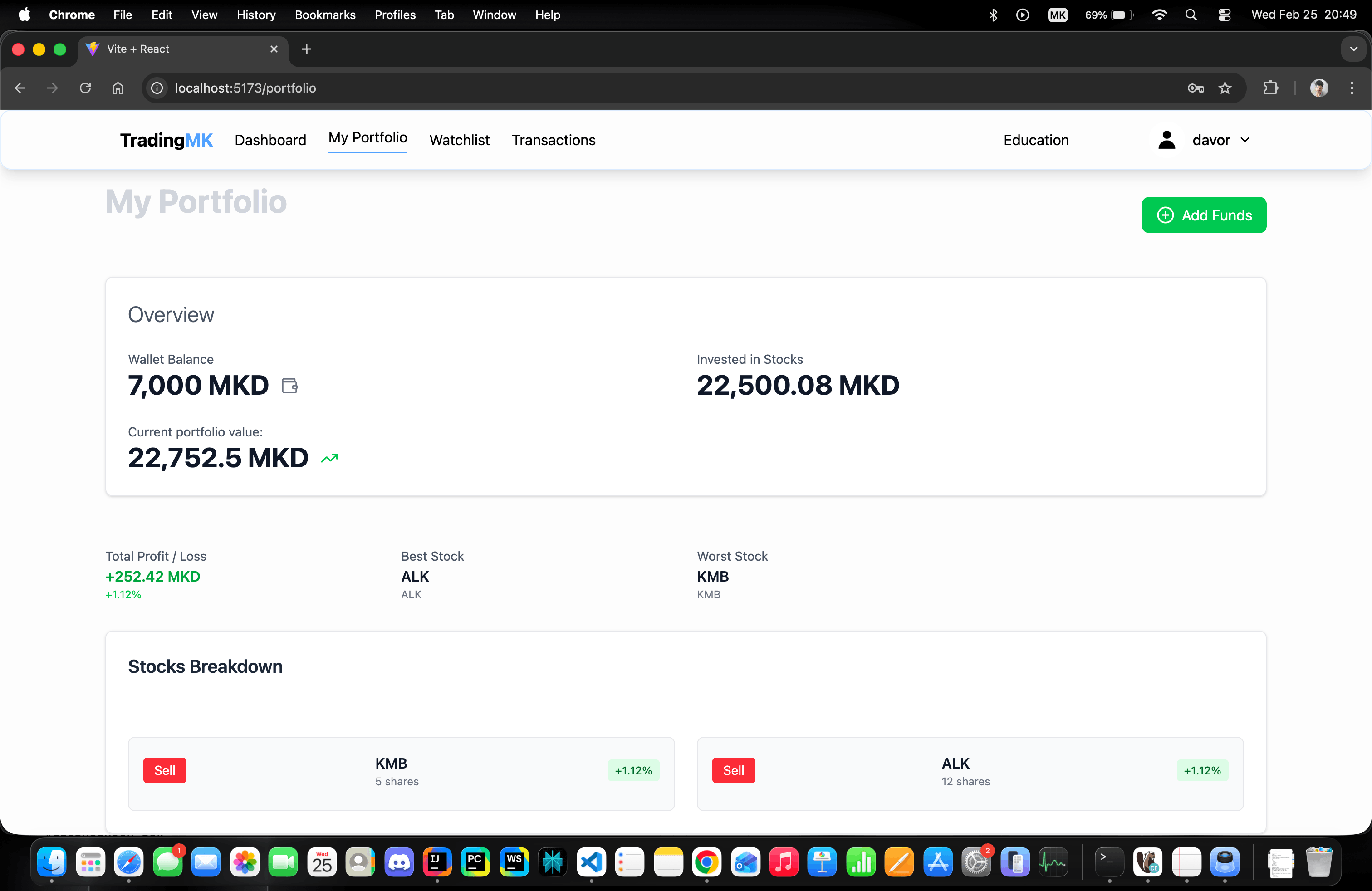Open the Education link
1372x891 pixels.
pos(1036,140)
